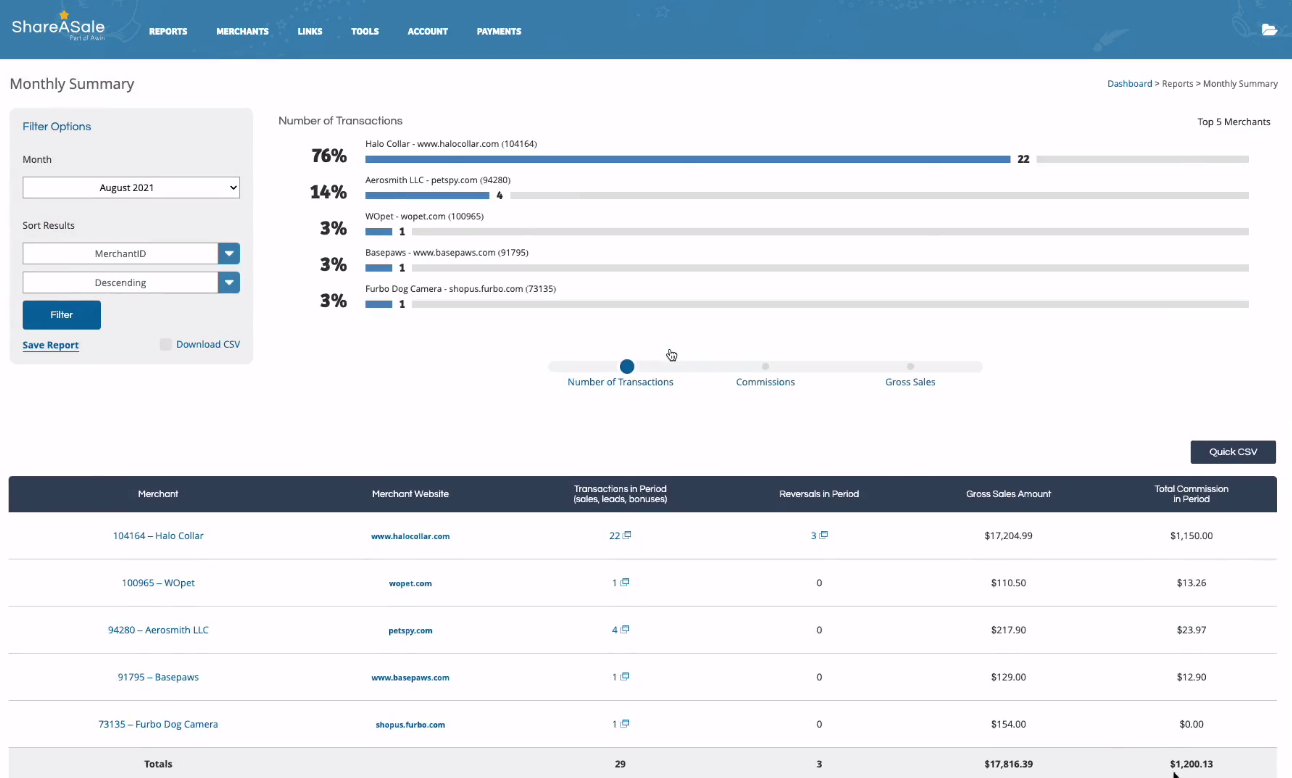Visit wopet.com website link
This screenshot has width=1292, height=778.
point(410,583)
